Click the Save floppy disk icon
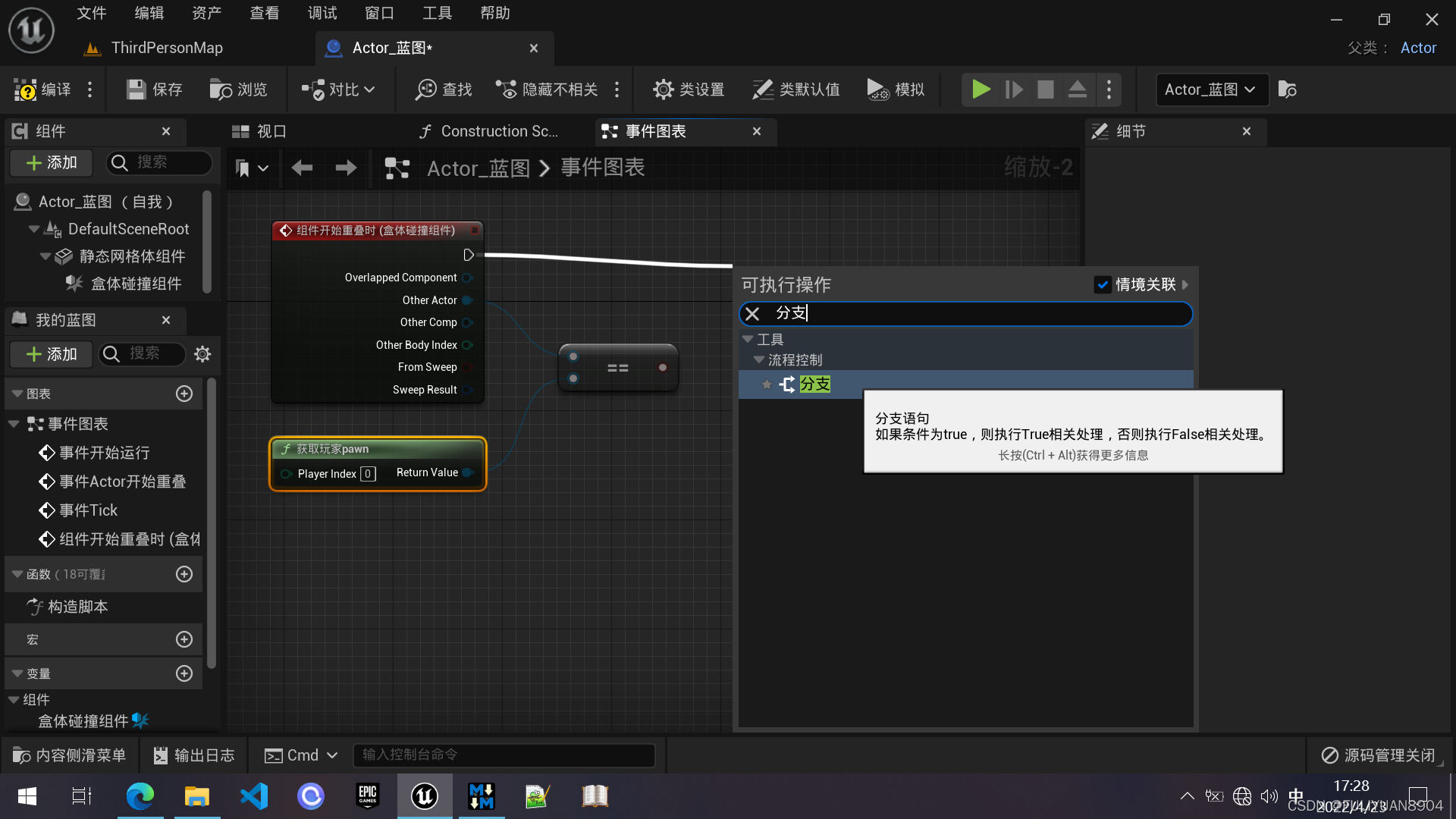The image size is (1456, 819). point(136,89)
